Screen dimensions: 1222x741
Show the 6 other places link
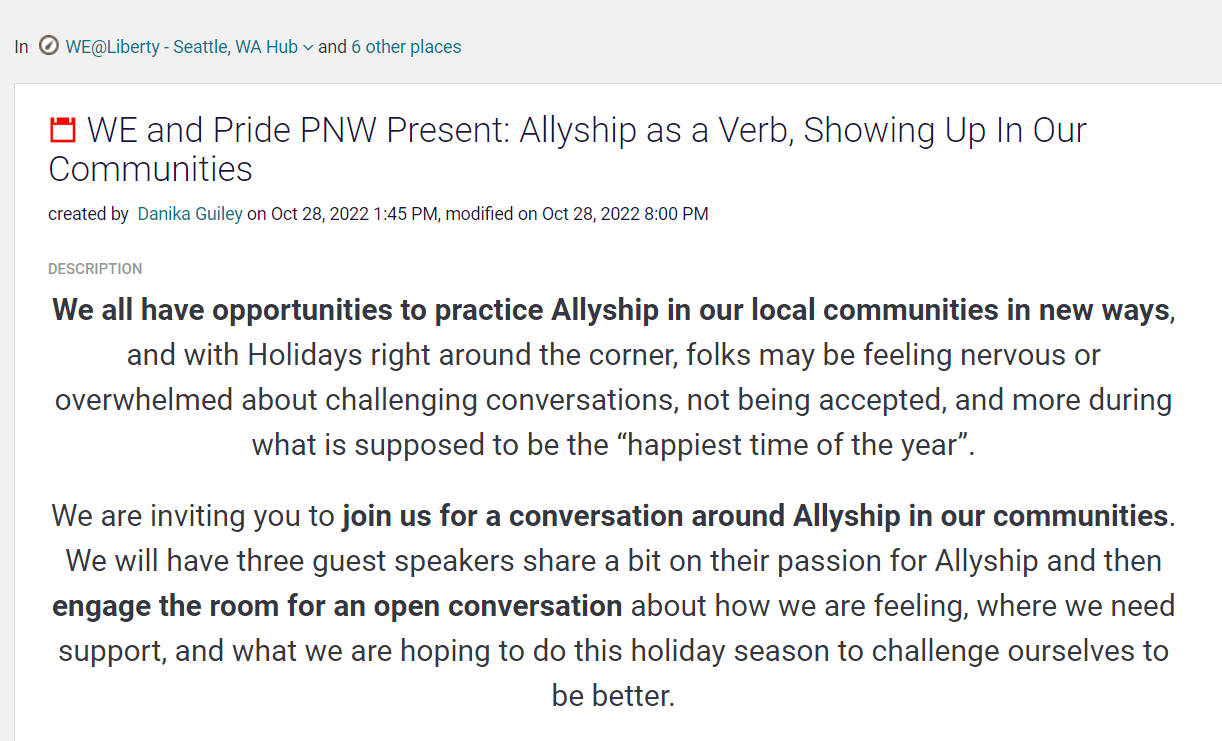coord(406,47)
